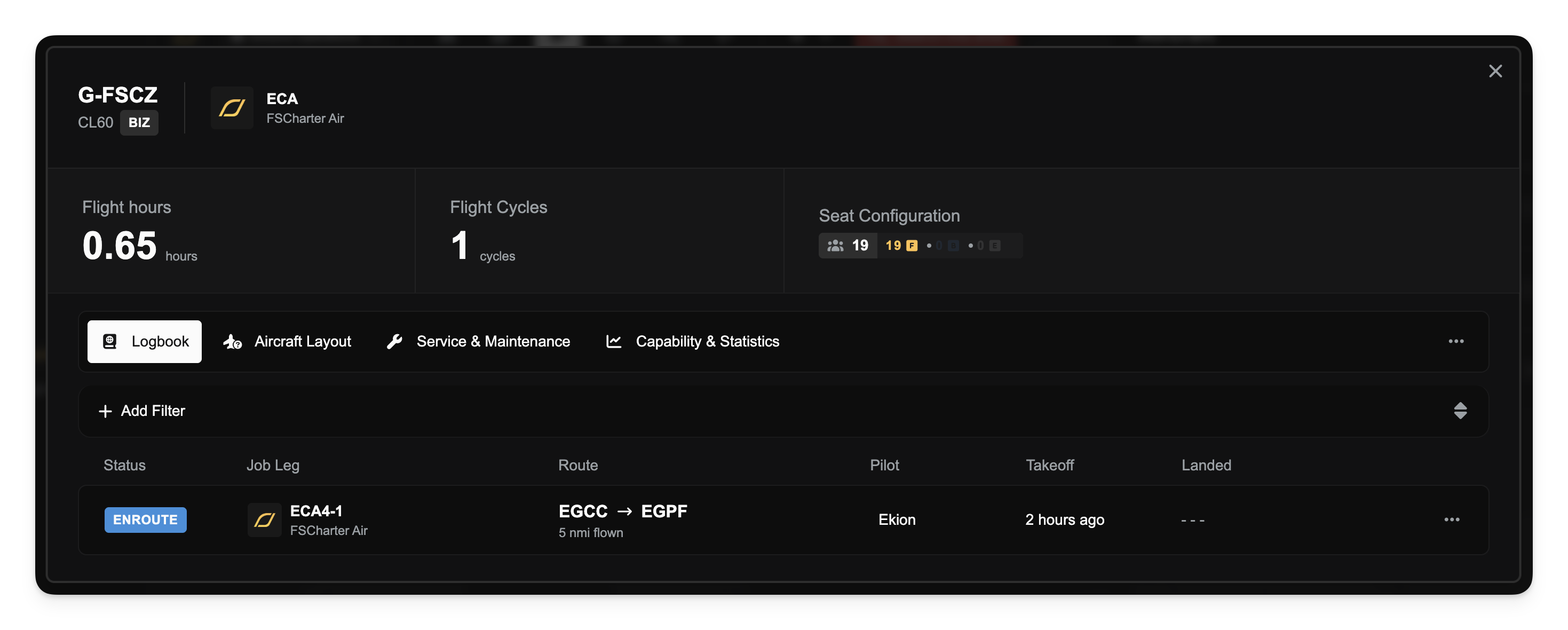Viewport: 1568px width, 630px height.
Task: Close the aircraft details dialog
Action: click(x=1495, y=71)
